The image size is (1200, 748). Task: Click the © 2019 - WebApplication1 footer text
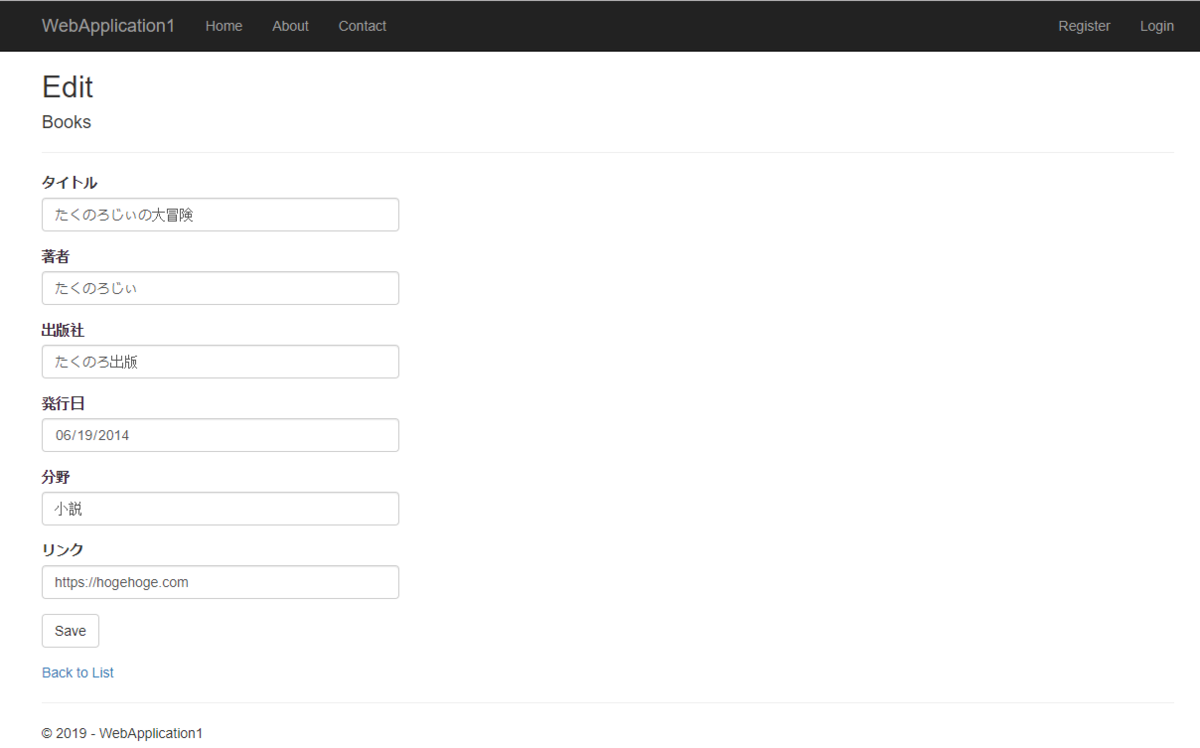tap(122, 733)
